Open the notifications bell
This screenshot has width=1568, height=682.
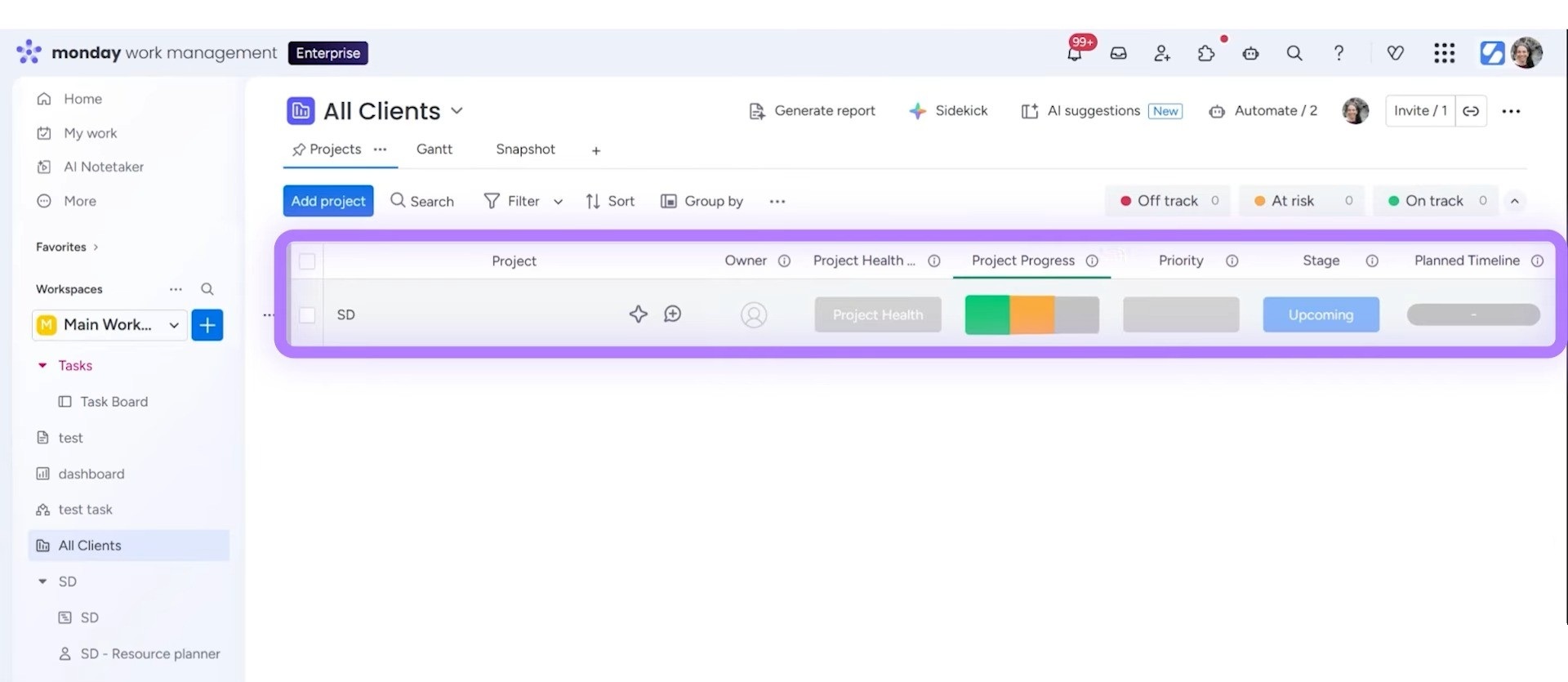point(1075,54)
